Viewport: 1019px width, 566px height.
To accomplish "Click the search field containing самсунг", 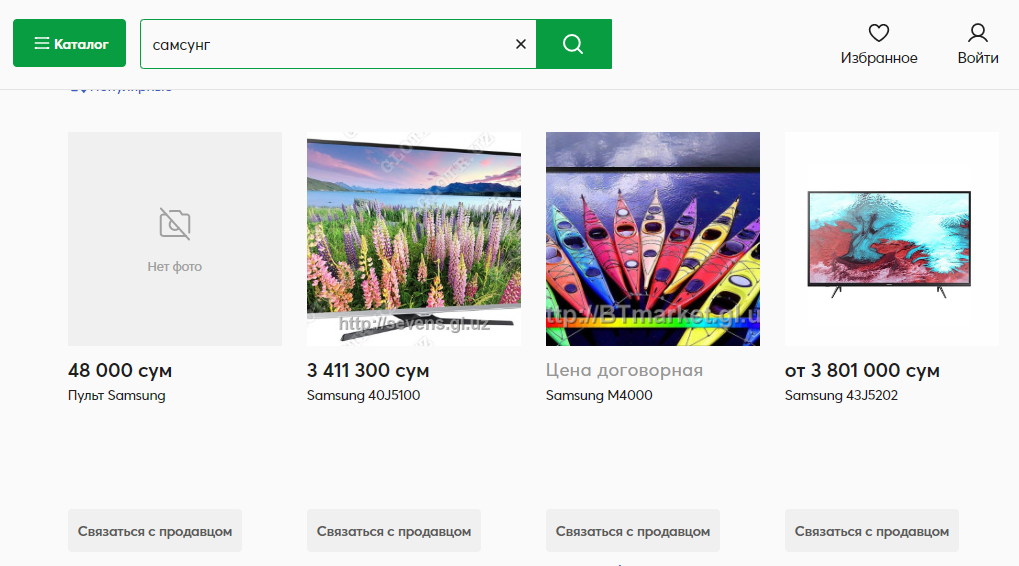I will (338, 44).
